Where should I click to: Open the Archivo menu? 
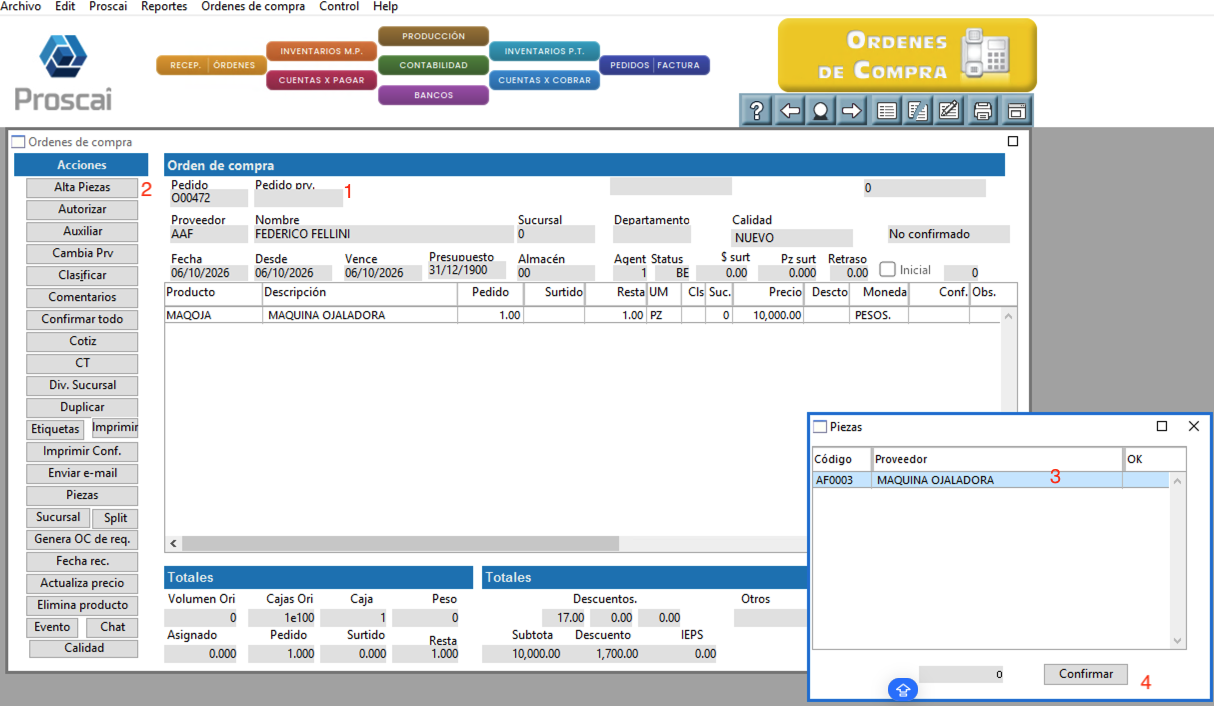(x=21, y=6)
